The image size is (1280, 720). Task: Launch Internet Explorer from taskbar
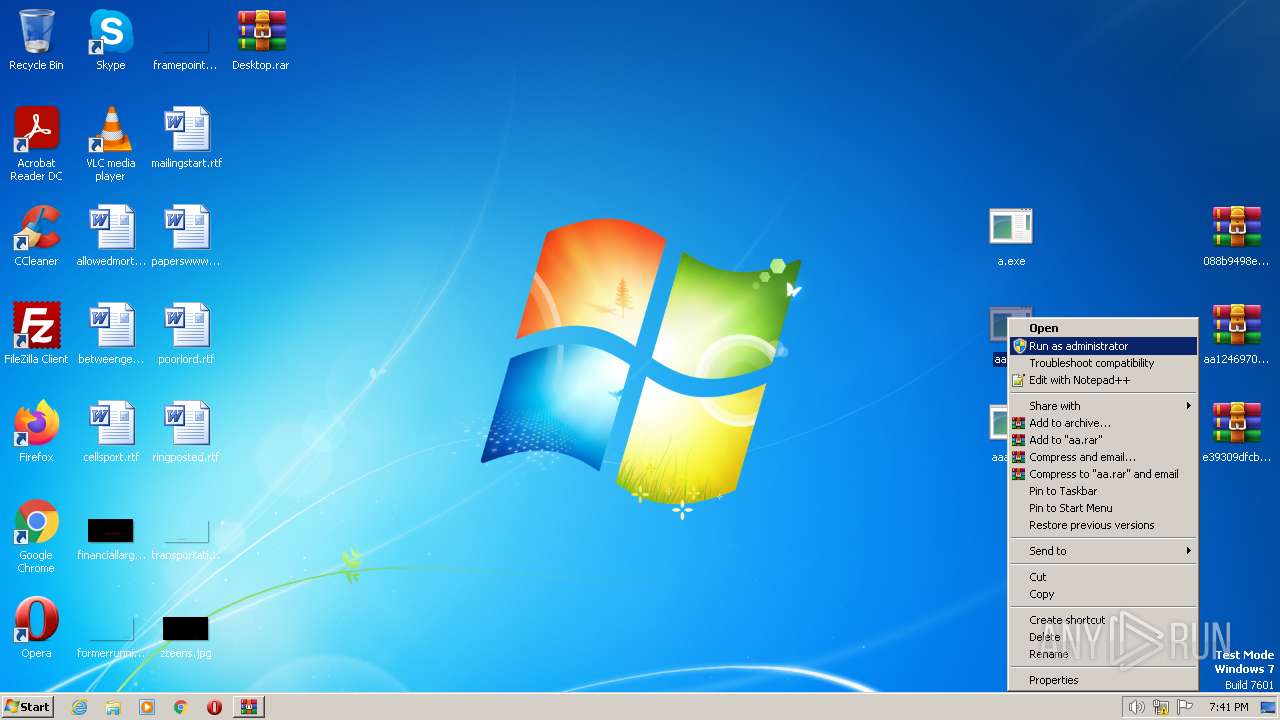click(x=80, y=707)
